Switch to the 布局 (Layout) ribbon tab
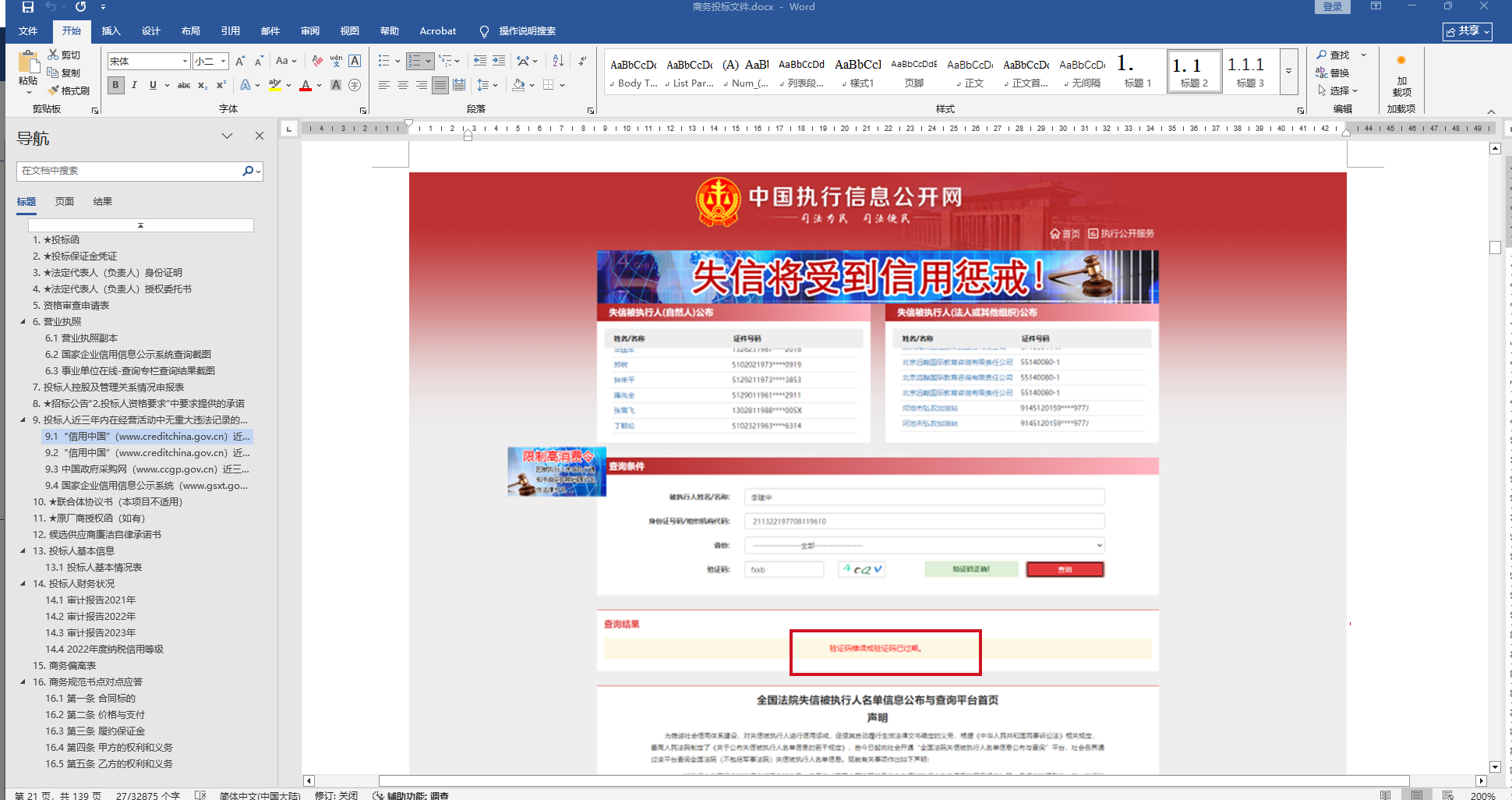The width and height of the screenshot is (1512, 800). click(191, 31)
